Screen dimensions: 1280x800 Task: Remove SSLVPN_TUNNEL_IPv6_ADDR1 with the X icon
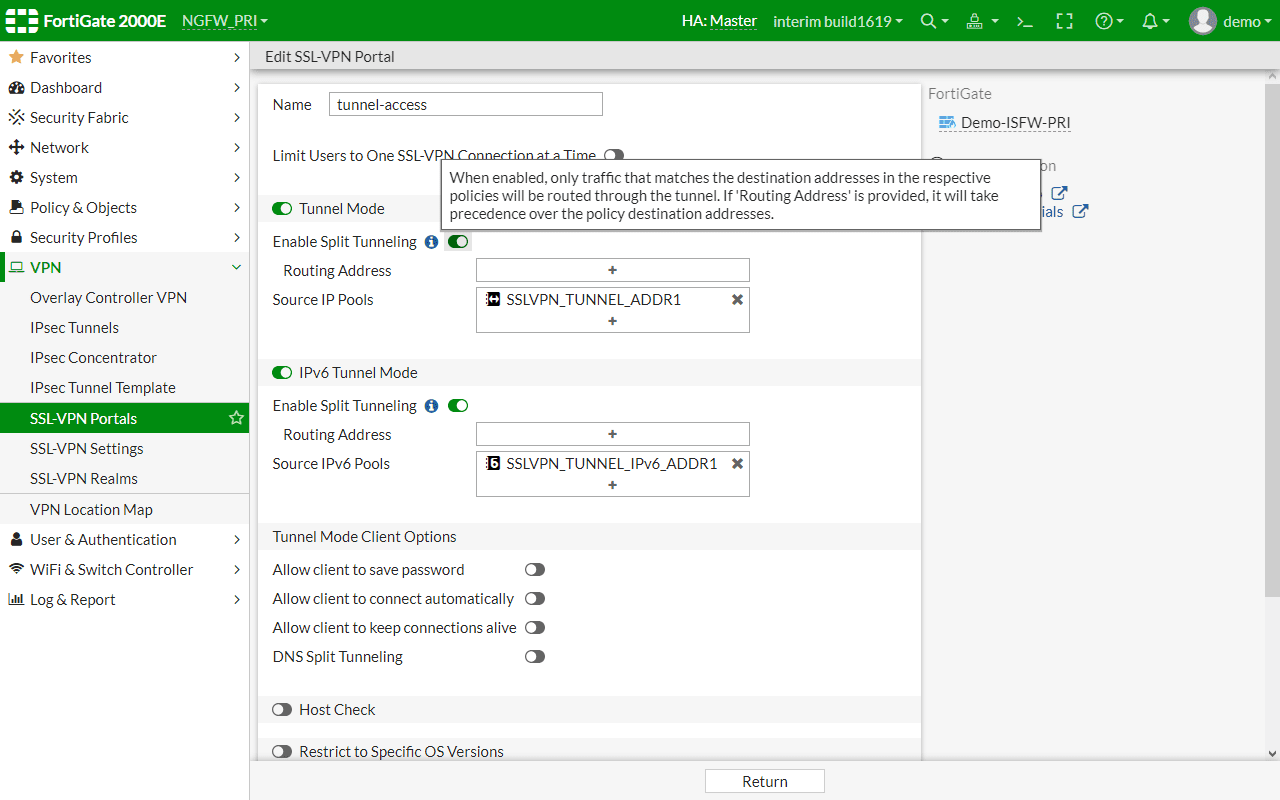[x=737, y=463]
